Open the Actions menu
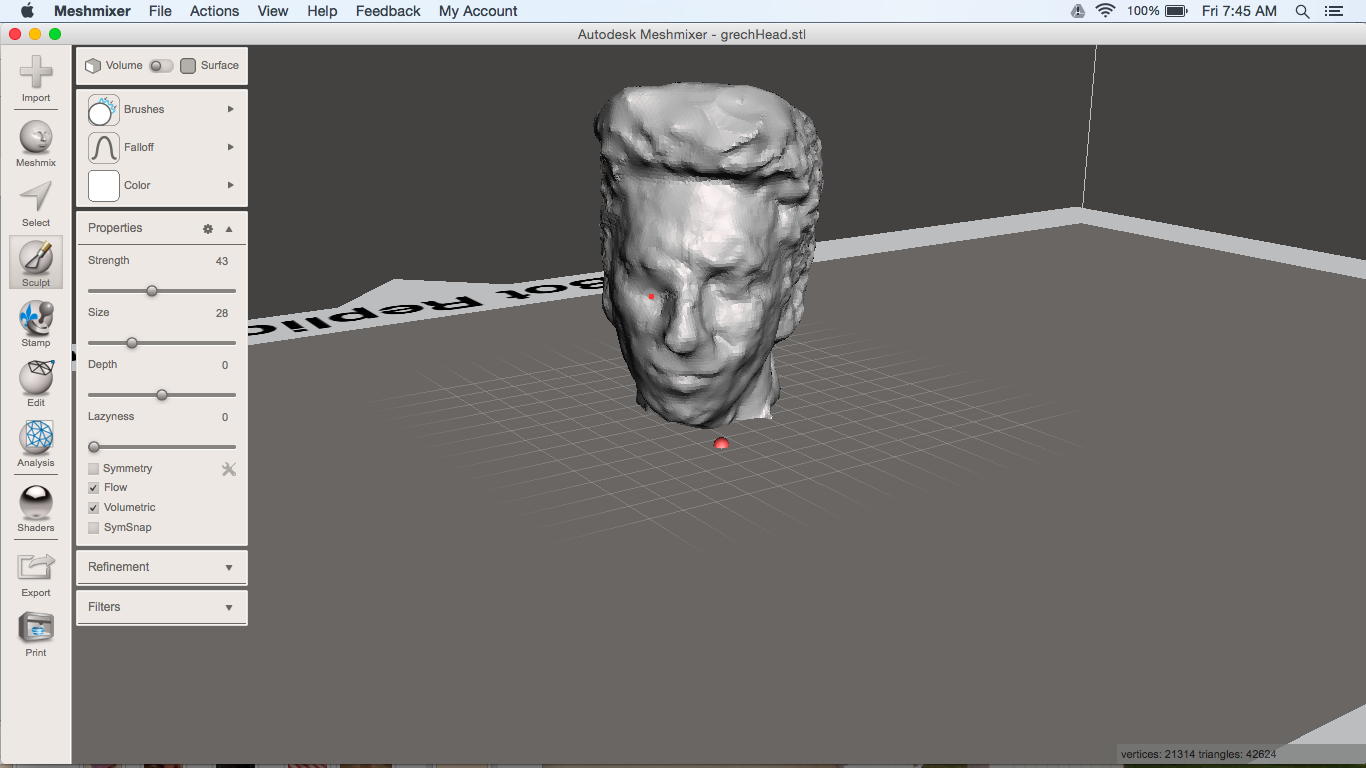Screen dimensions: 1366x768 tap(215, 11)
